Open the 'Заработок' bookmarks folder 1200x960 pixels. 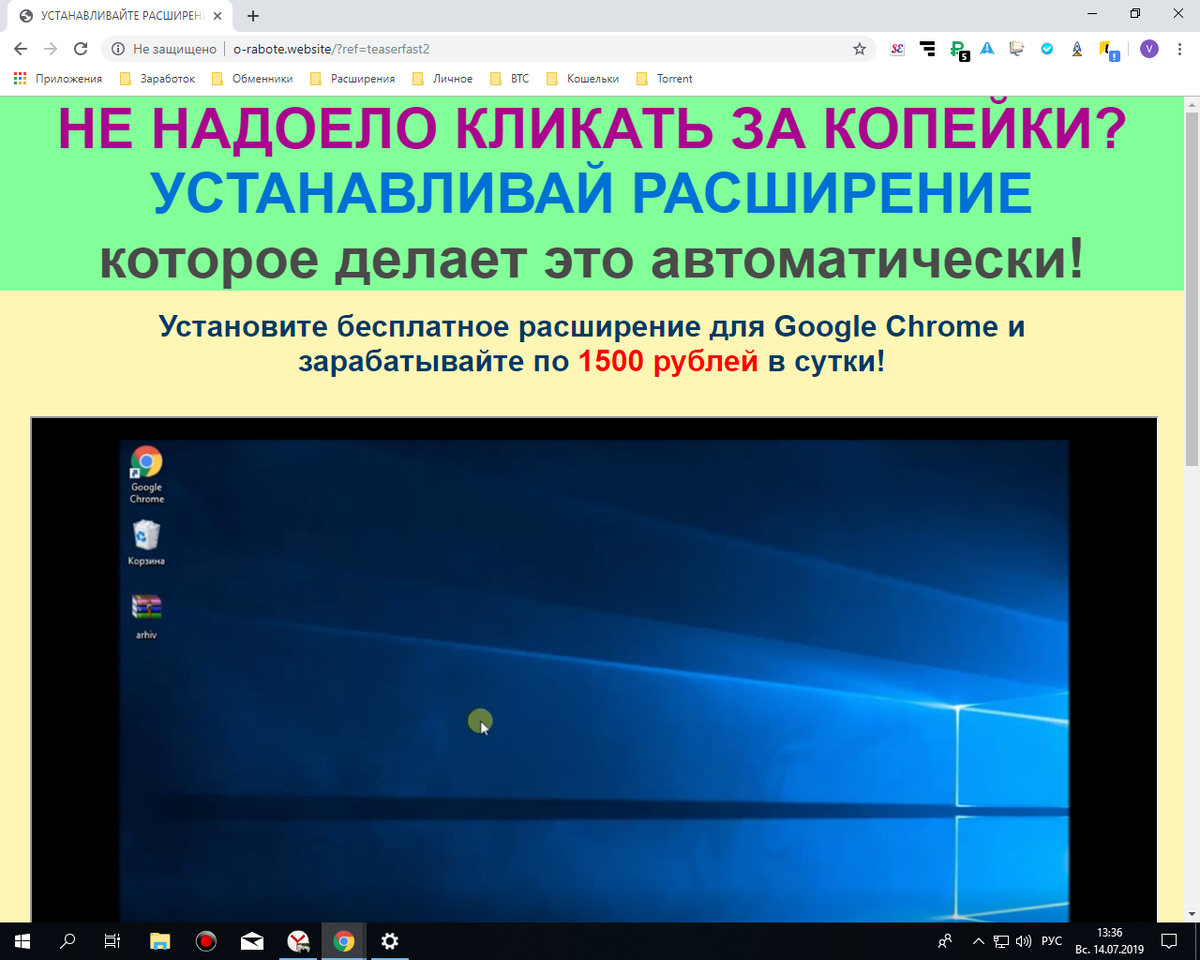[x=157, y=78]
